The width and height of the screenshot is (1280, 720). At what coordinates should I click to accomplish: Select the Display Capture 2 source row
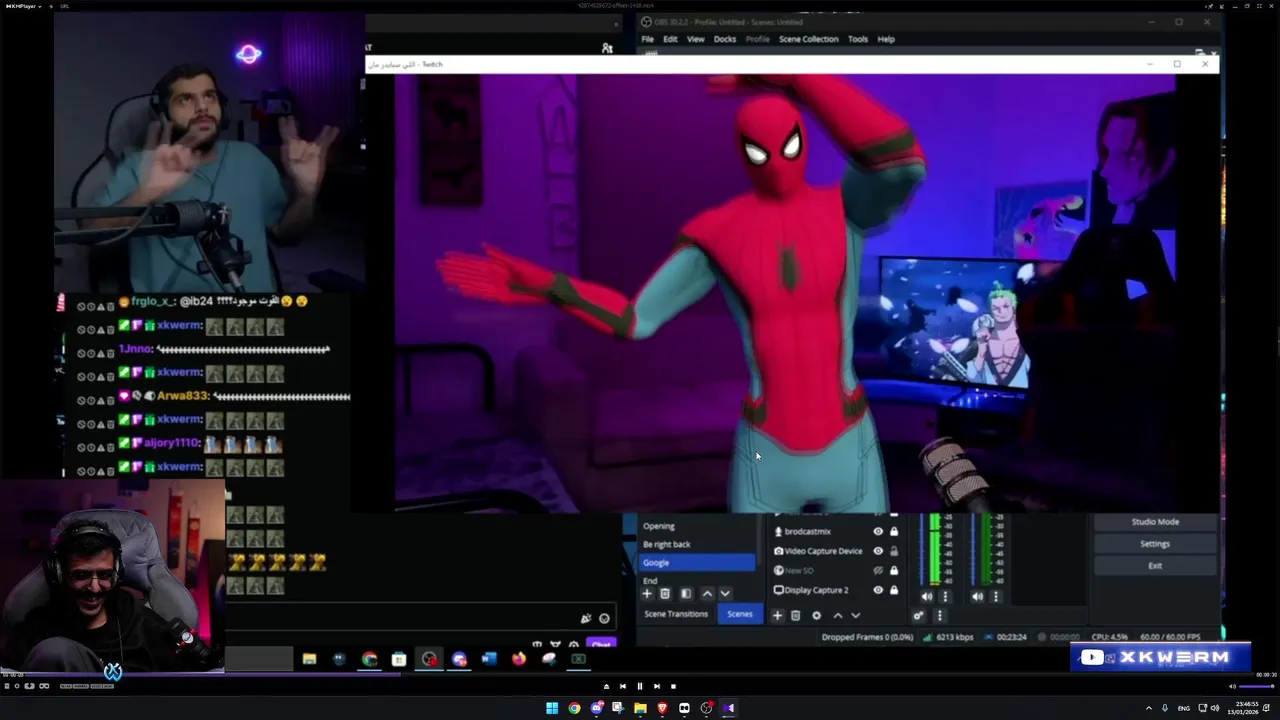pyautogui.click(x=835, y=590)
